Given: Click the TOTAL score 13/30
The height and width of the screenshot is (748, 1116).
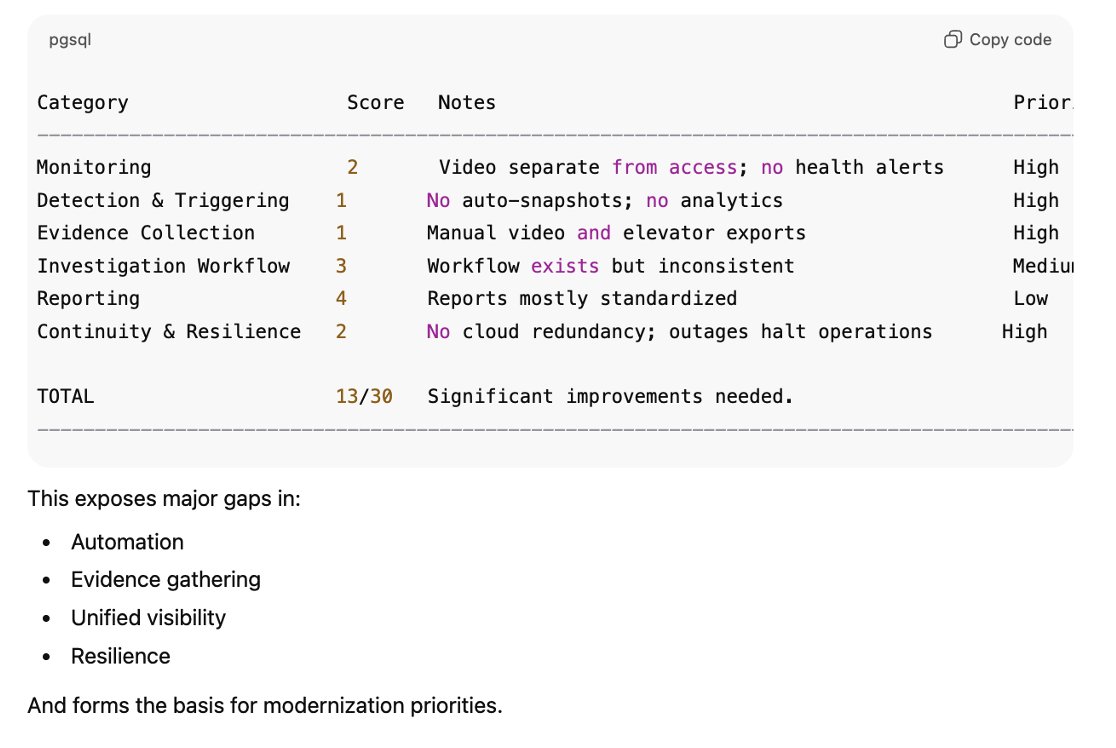Looking at the screenshot, I should pos(364,396).
